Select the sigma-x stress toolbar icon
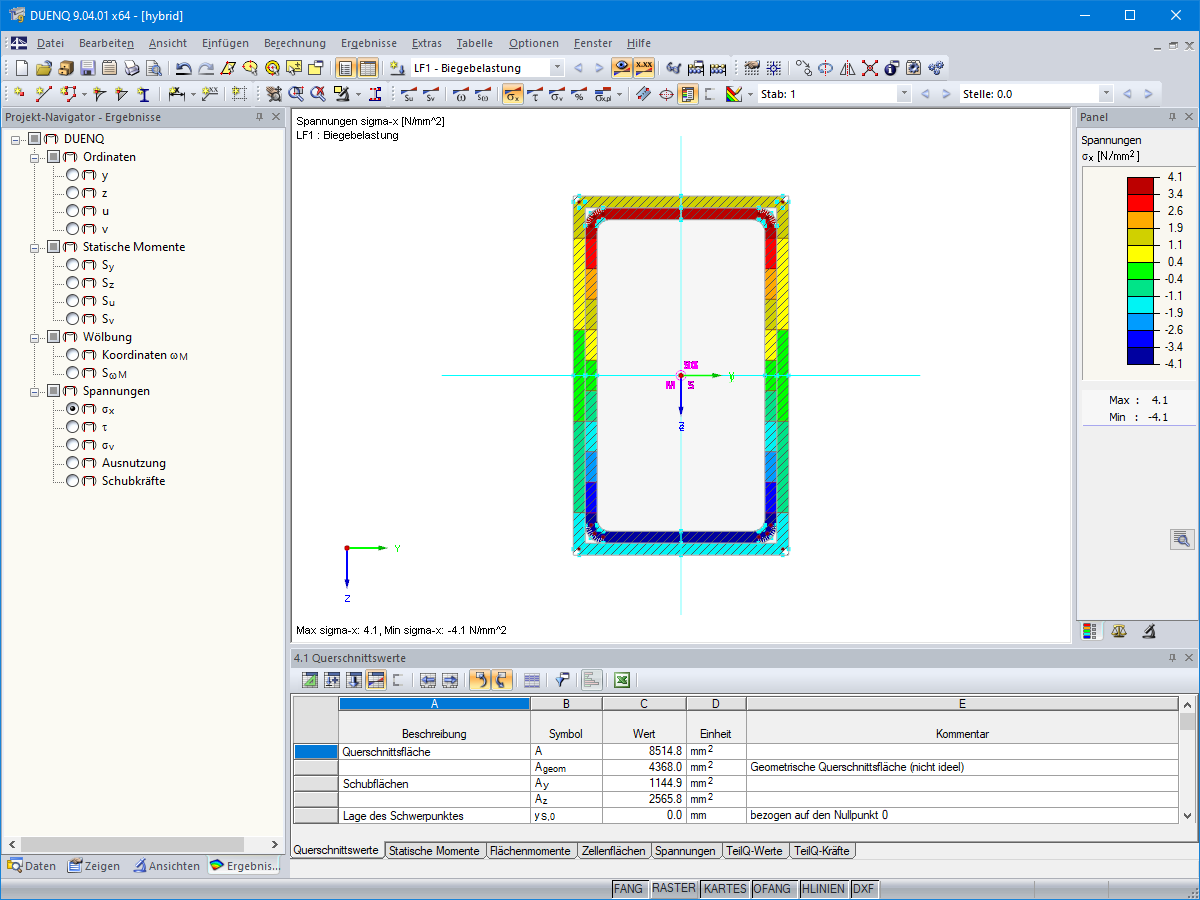The width and height of the screenshot is (1200, 900). 512,94
